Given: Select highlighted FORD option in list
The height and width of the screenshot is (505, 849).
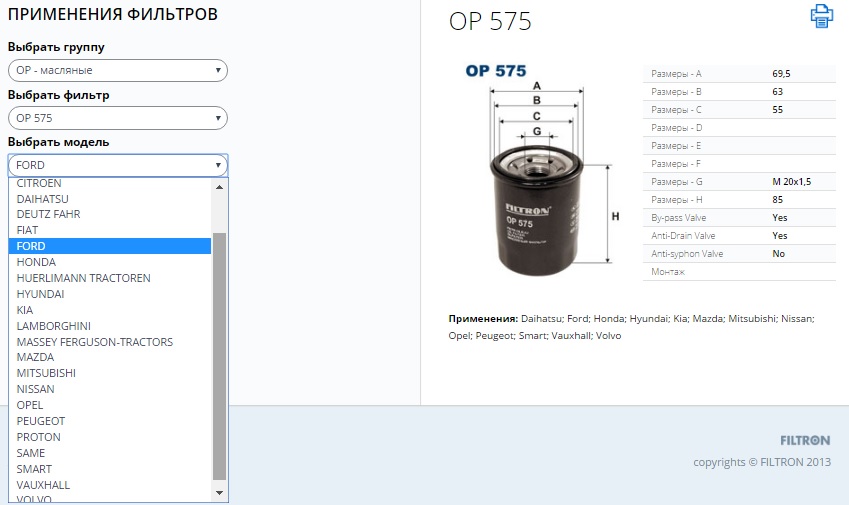Looking at the screenshot, I should [x=109, y=246].
